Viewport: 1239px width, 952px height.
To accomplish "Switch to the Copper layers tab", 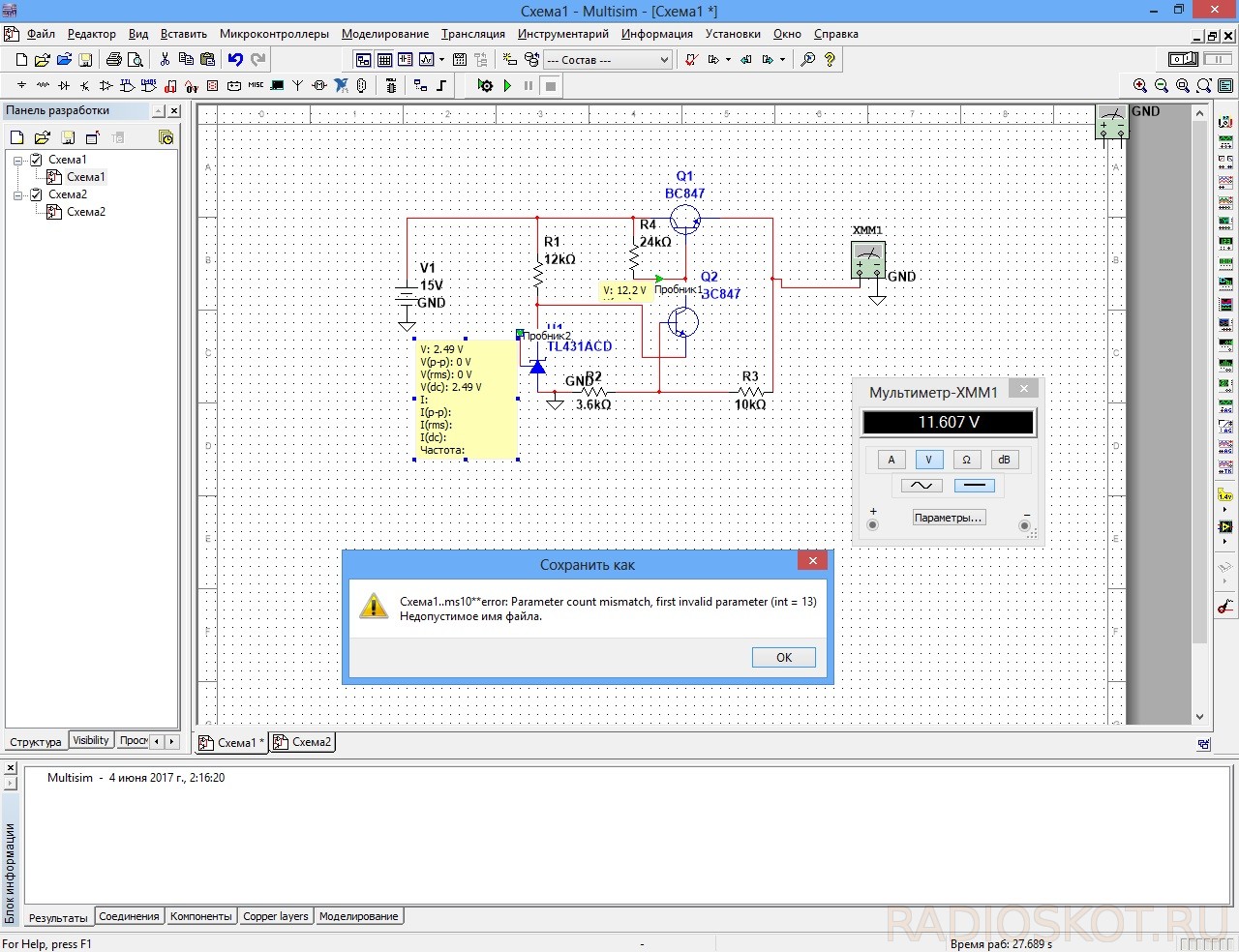I will click(276, 916).
